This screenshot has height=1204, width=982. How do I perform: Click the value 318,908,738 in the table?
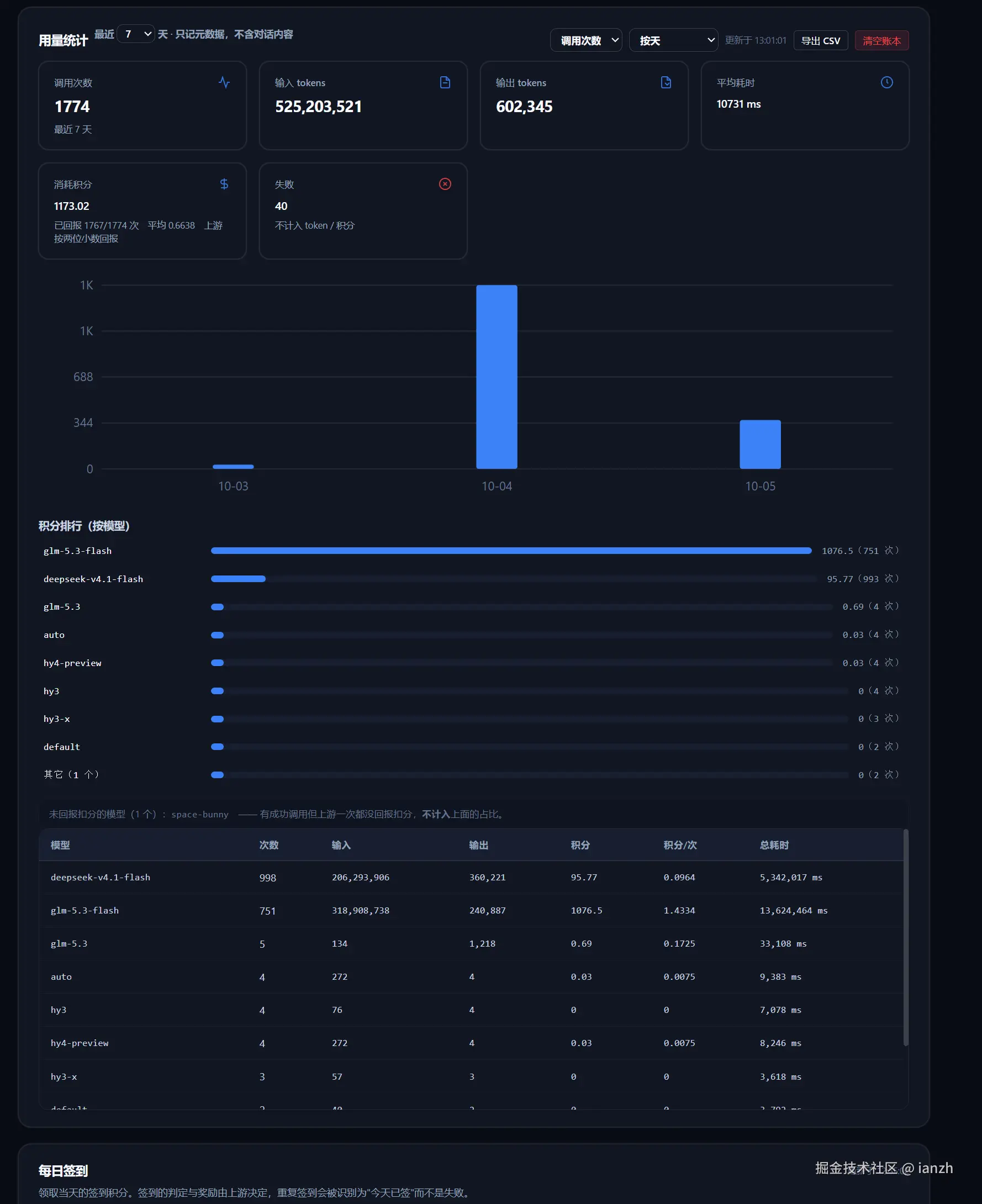360,911
